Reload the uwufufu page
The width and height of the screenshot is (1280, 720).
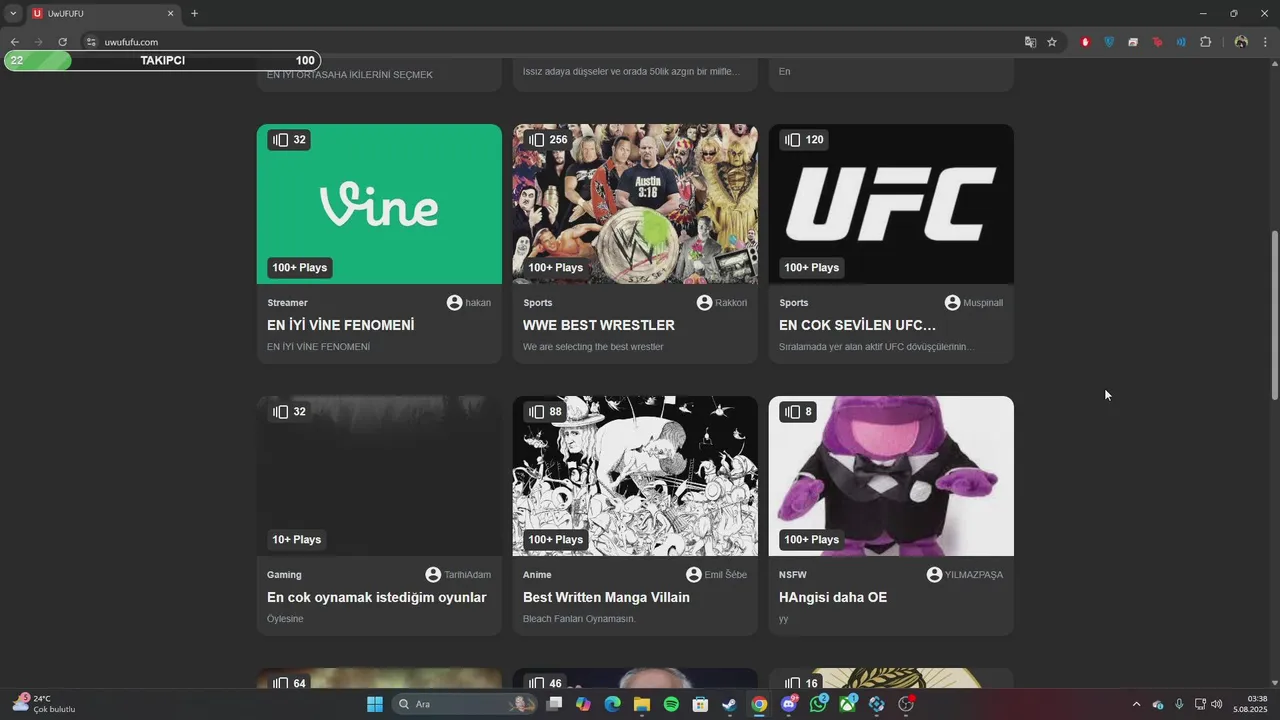click(x=62, y=42)
